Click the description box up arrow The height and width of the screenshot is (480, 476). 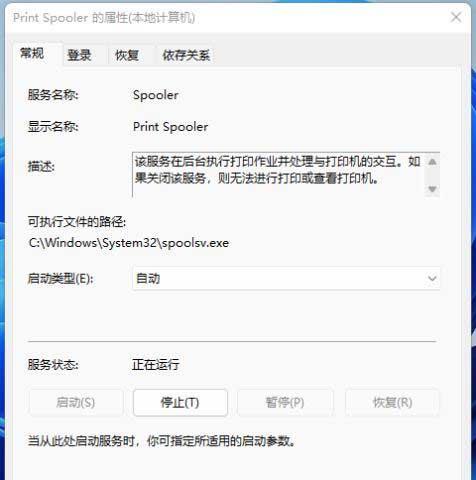(x=432, y=162)
